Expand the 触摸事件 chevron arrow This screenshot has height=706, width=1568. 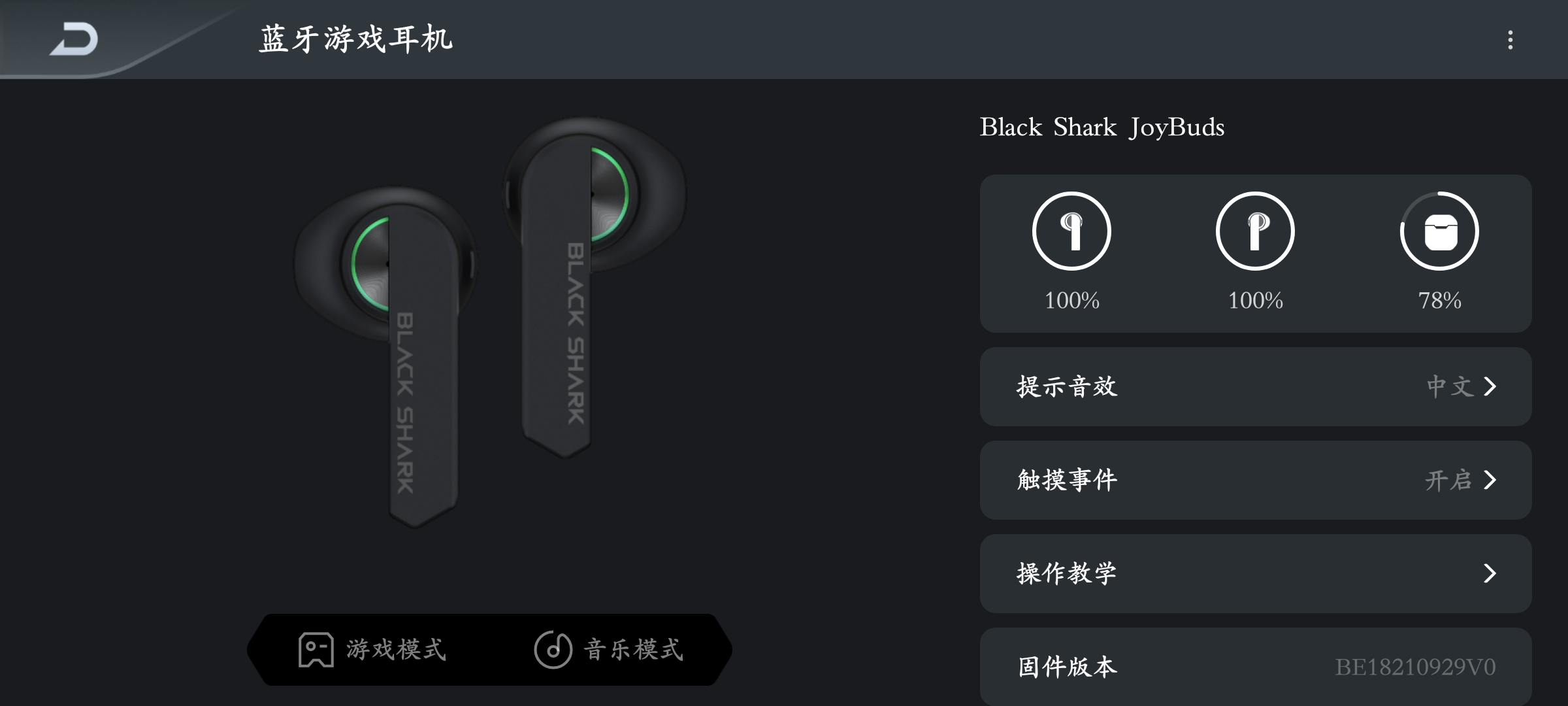tap(1490, 480)
